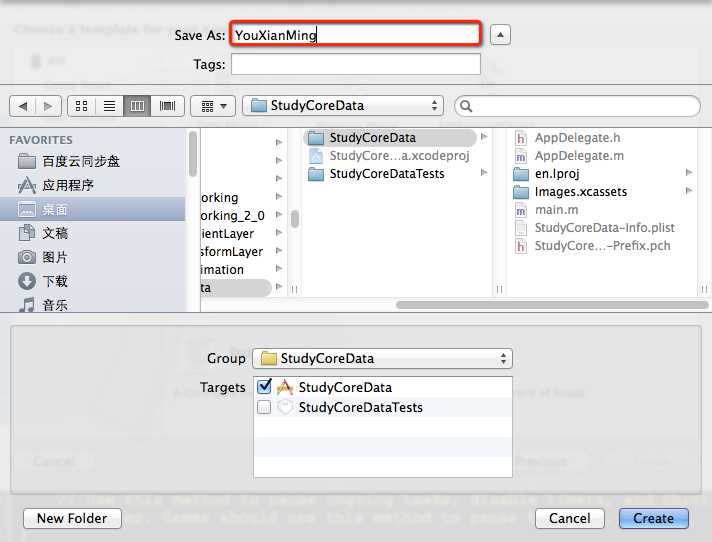Click the Create button
This screenshot has width=712, height=542.
tap(653, 518)
